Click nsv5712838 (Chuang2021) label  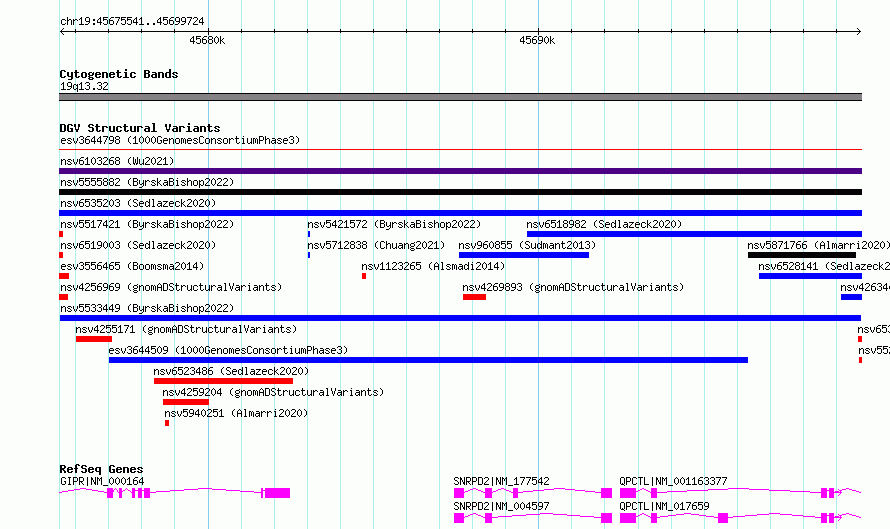pyautogui.click(x=376, y=245)
